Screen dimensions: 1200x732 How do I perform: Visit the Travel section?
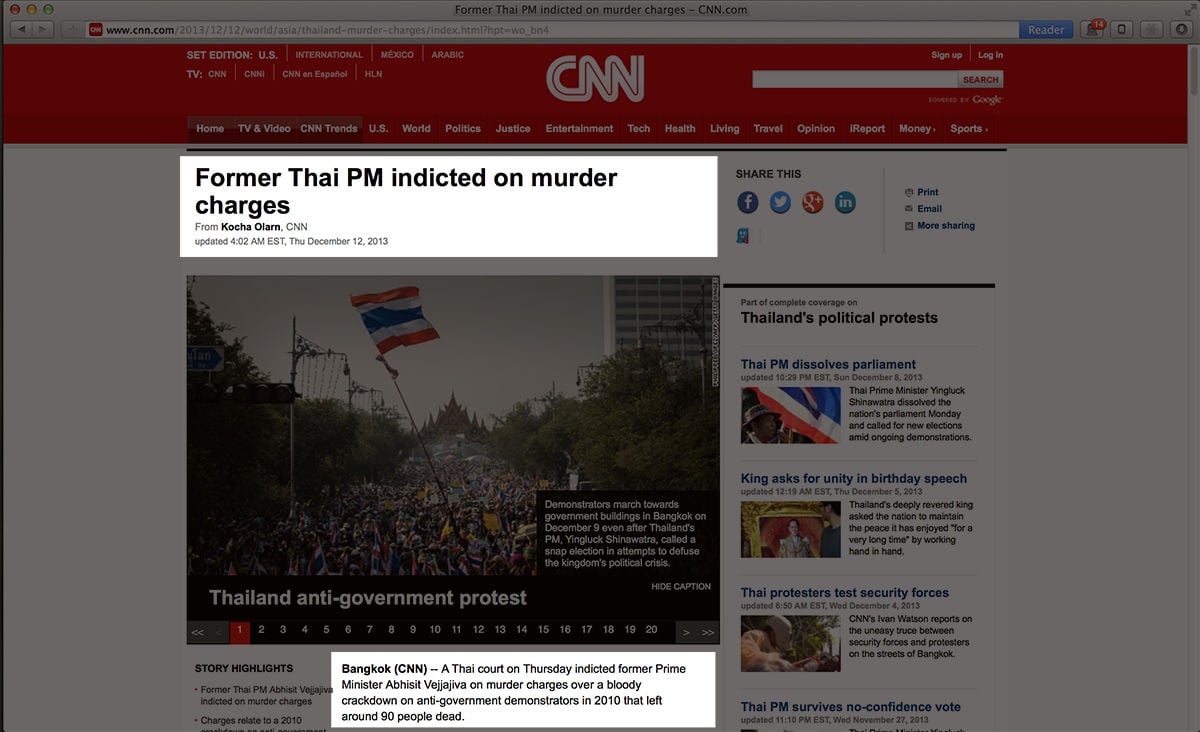[x=768, y=129]
